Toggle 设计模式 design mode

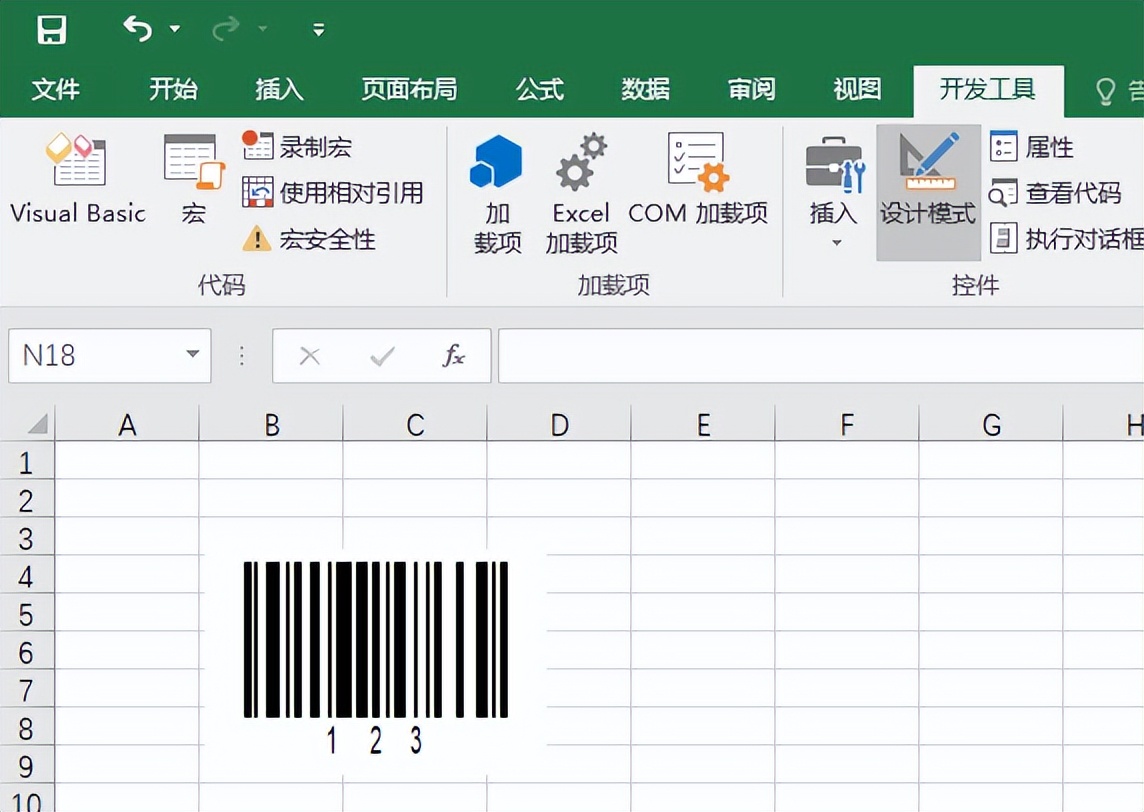(x=928, y=193)
